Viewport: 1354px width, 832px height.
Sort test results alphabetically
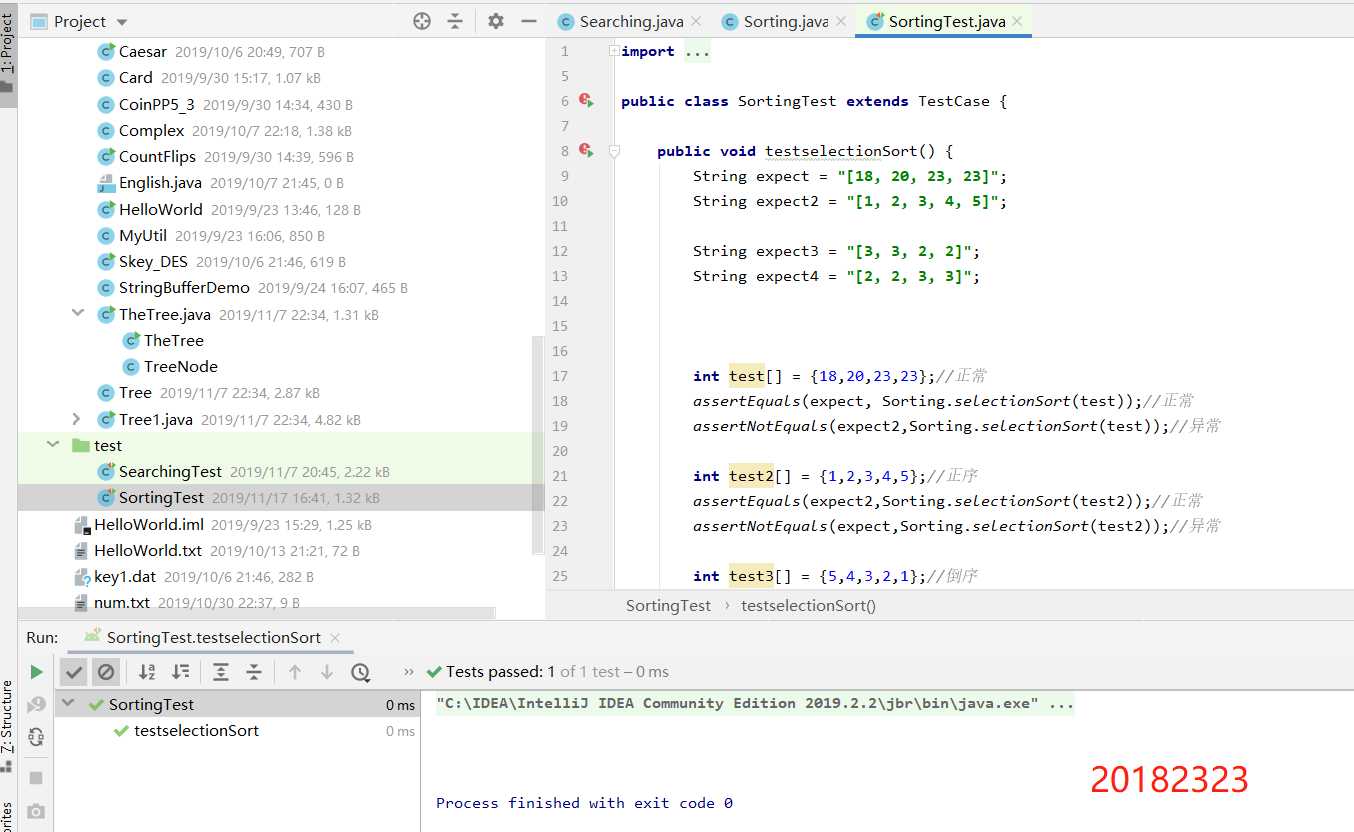tap(147, 672)
